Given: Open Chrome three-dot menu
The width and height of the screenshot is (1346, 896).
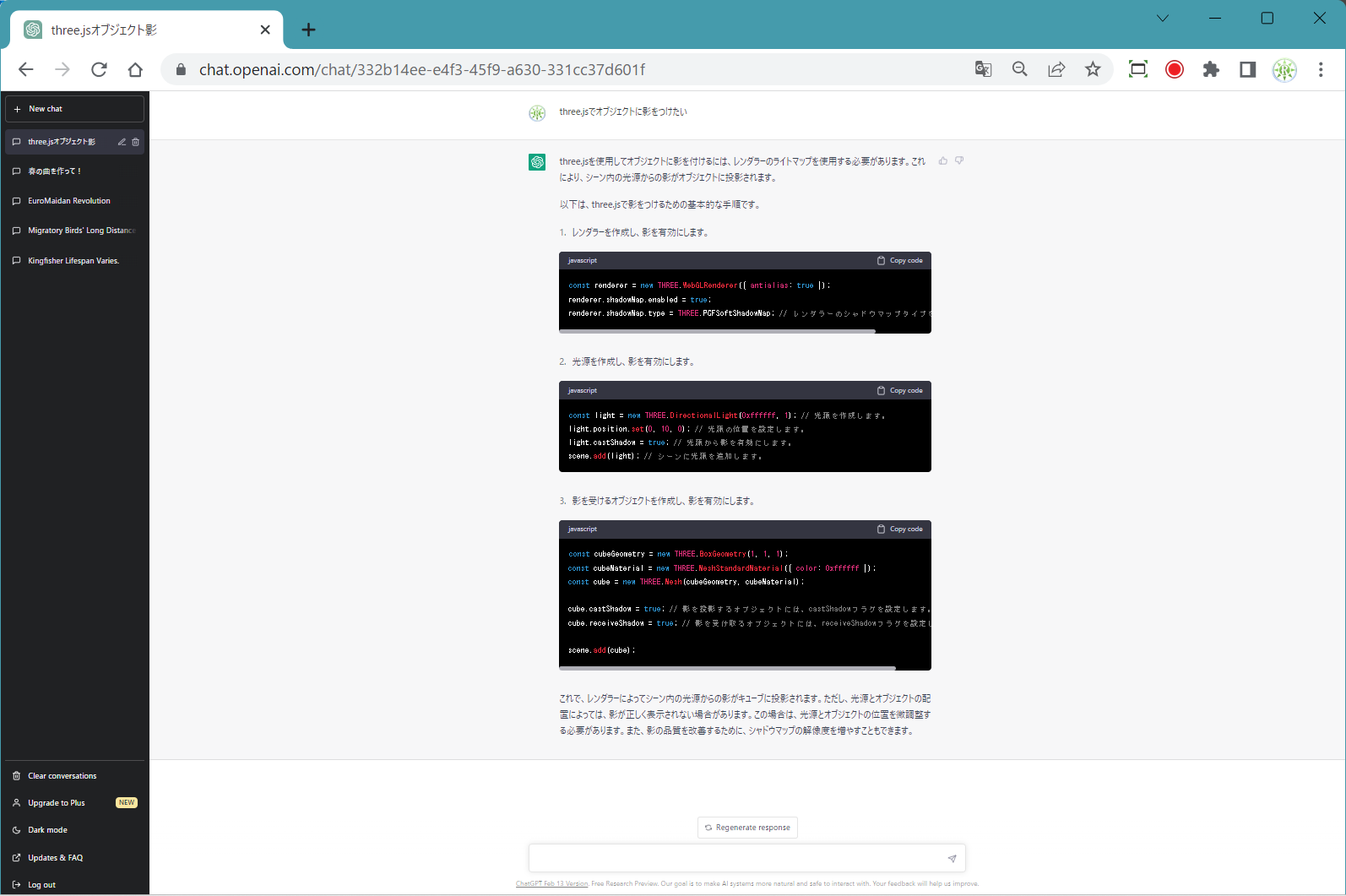Looking at the screenshot, I should pos(1321,69).
